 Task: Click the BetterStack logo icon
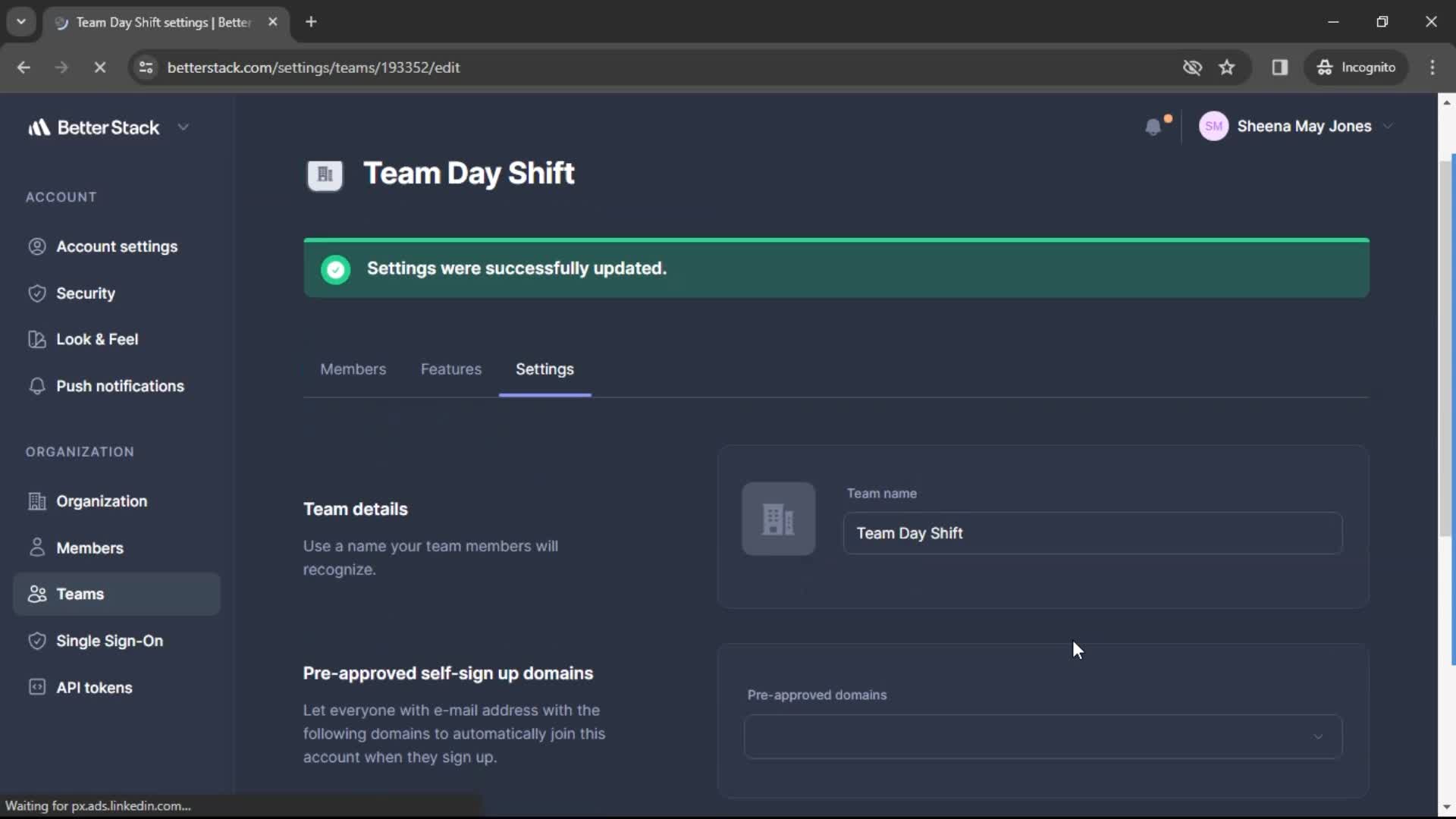point(39,127)
